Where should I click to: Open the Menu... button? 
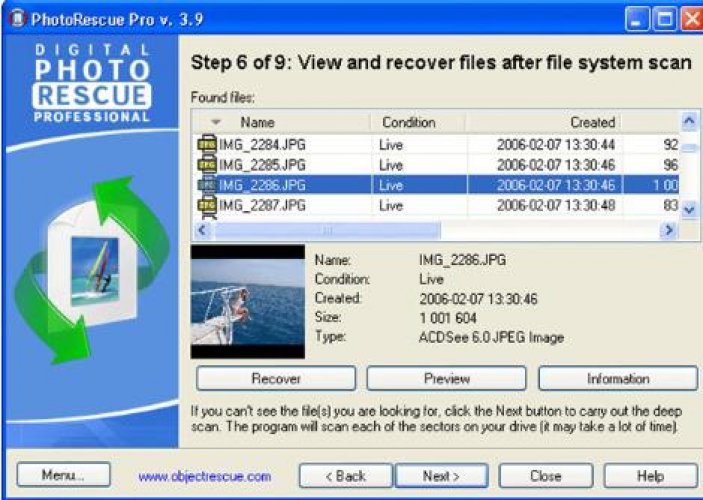[63, 476]
